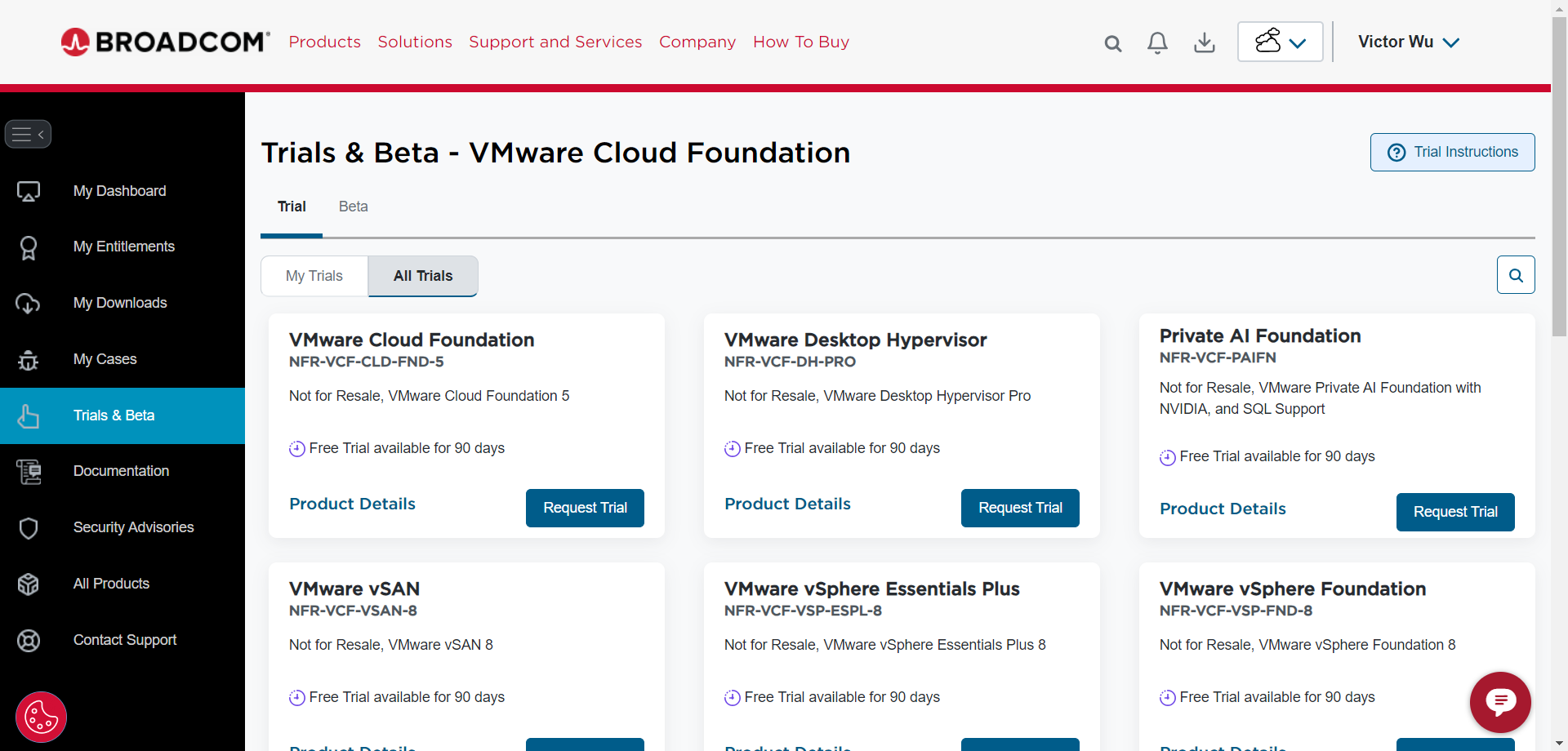Open My Downloads in sidebar
The image size is (1568, 751).
pos(120,303)
